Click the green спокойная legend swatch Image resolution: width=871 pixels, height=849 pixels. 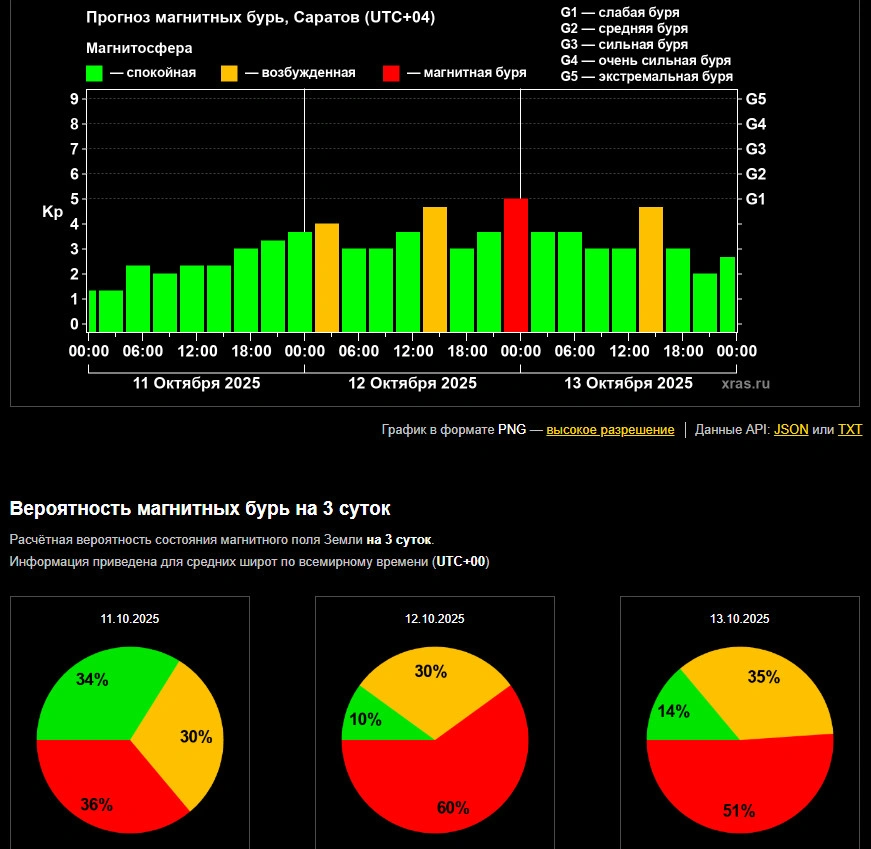coord(95,73)
